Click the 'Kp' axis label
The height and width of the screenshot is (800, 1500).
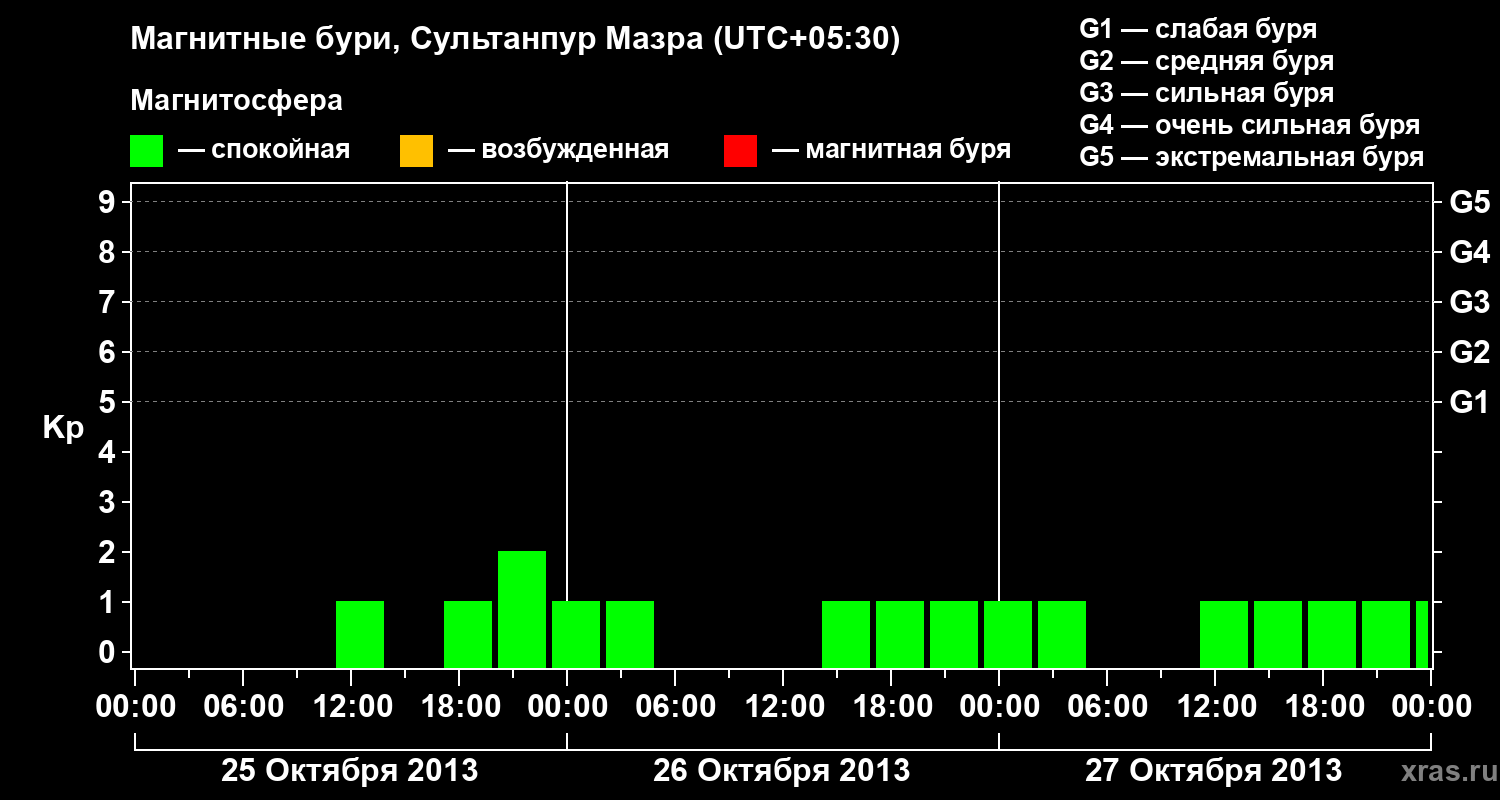(63, 428)
